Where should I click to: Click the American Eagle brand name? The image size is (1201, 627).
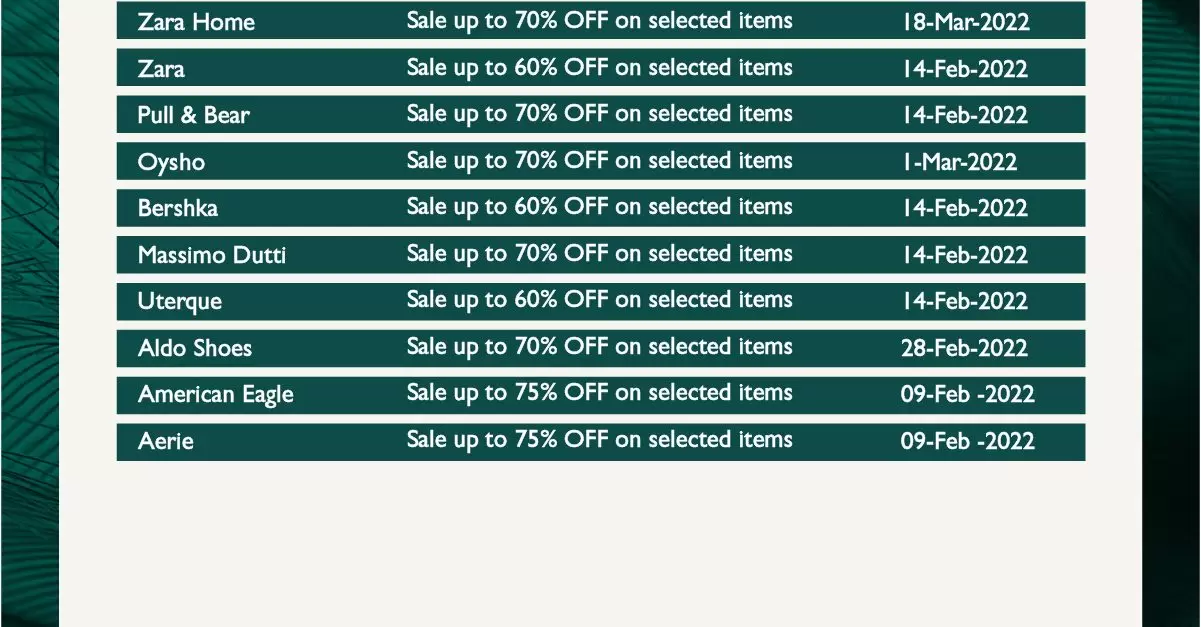[216, 395]
